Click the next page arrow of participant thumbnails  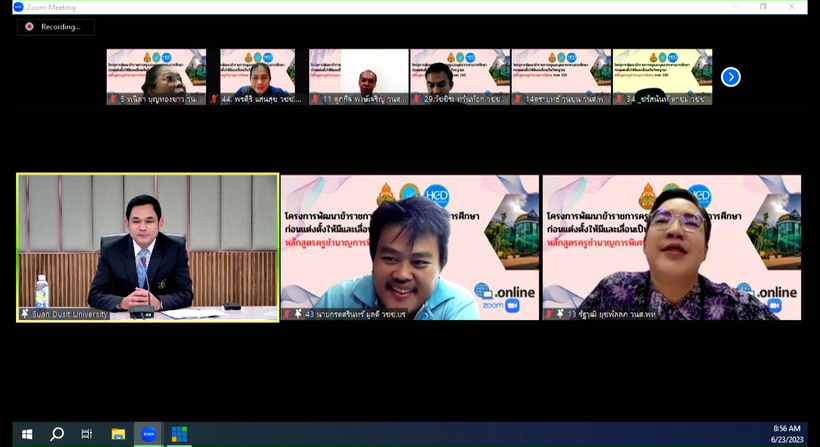coord(731,77)
